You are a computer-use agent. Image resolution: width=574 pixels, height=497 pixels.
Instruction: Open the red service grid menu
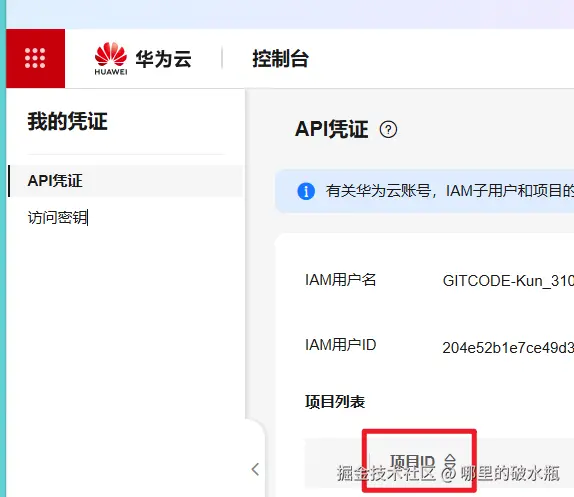[x=35, y=58]
